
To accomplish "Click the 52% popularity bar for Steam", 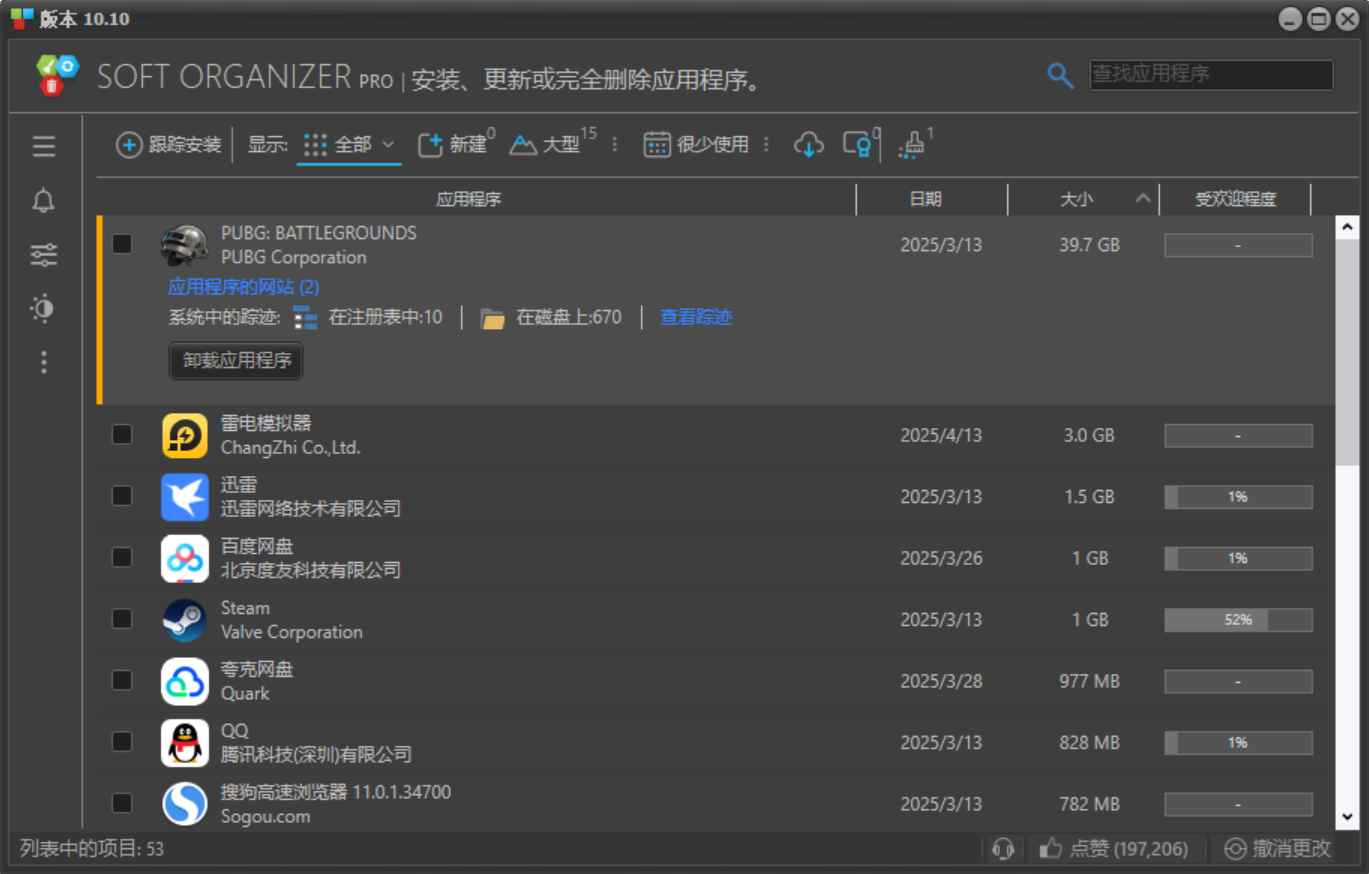I will point(1238,620).
